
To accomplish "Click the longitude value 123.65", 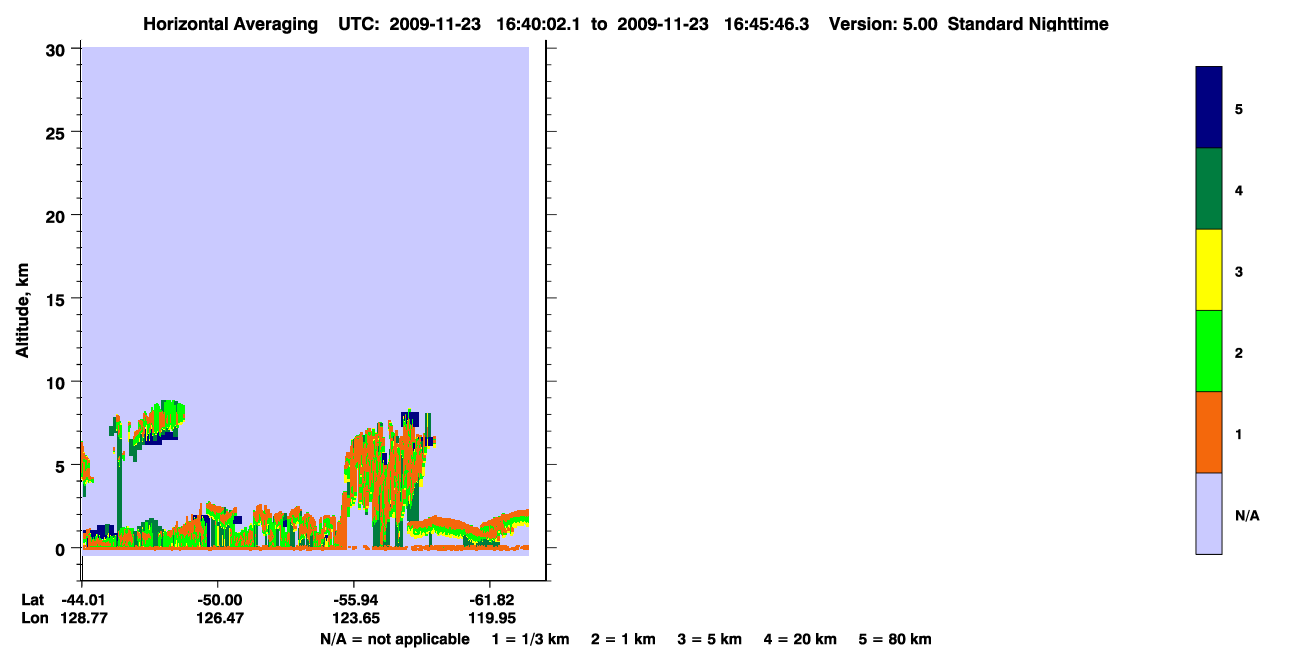I will coord(355,618).
